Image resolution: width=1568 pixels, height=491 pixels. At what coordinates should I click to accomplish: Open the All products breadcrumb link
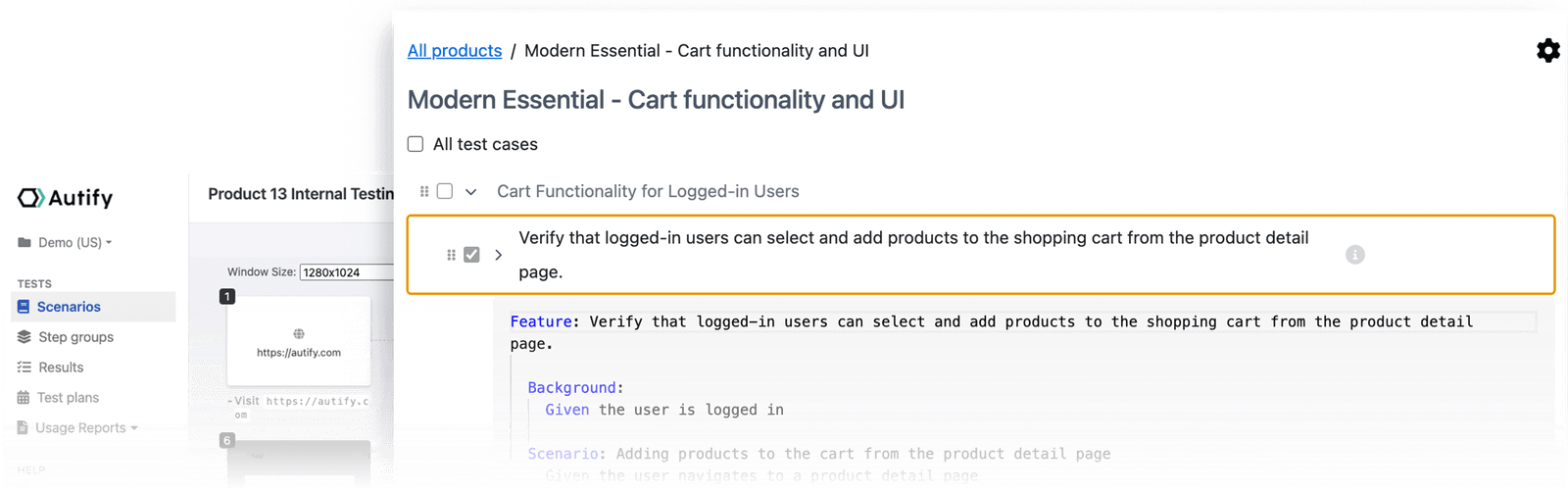click(x=455, y=51)
